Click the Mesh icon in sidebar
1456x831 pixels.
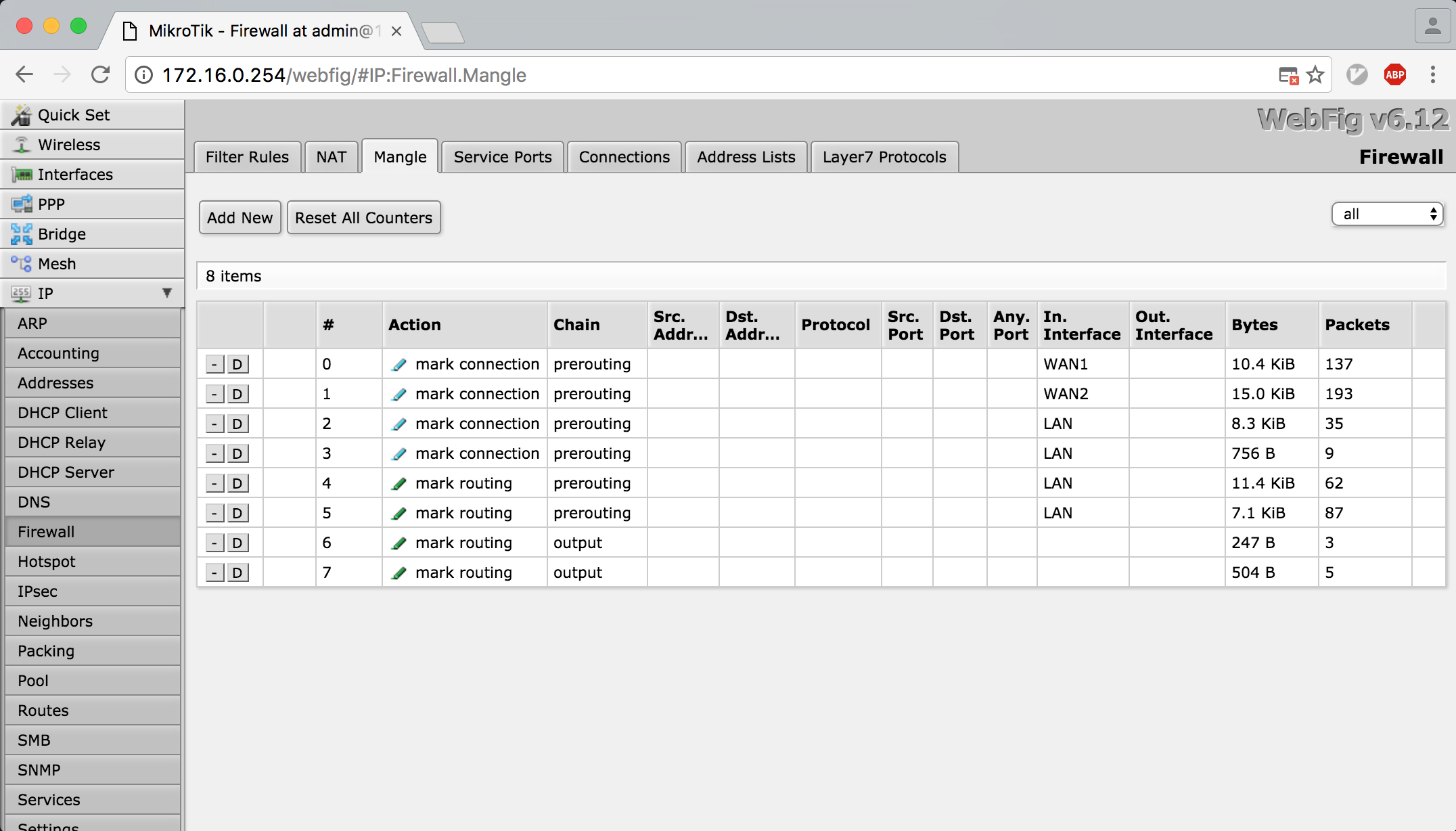point(21,264)
